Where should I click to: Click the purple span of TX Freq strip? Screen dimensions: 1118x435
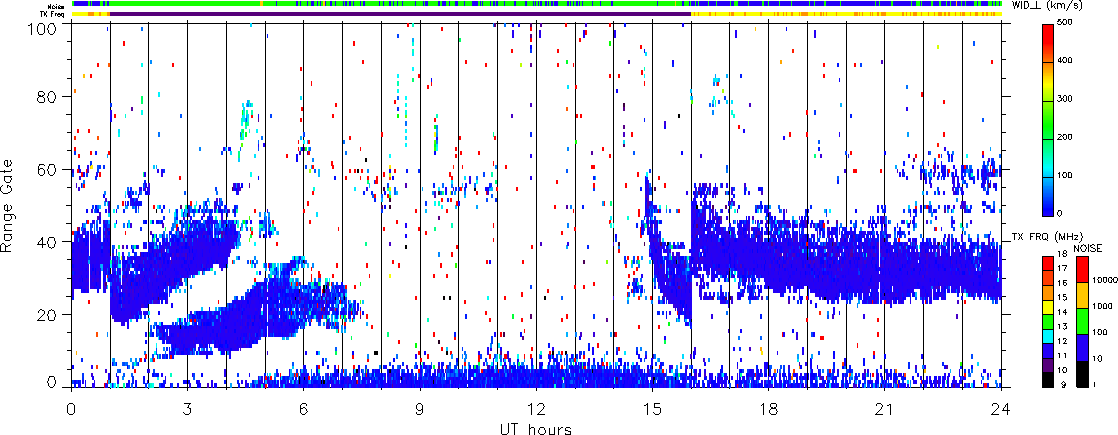400,14
